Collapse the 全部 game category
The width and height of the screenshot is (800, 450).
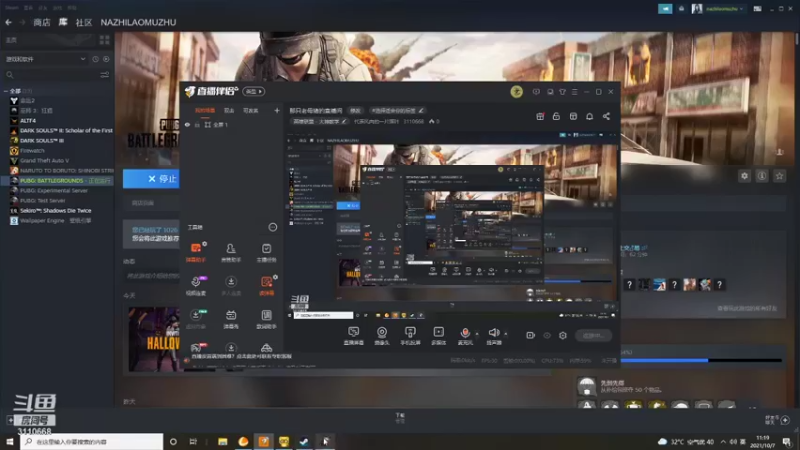6,91
